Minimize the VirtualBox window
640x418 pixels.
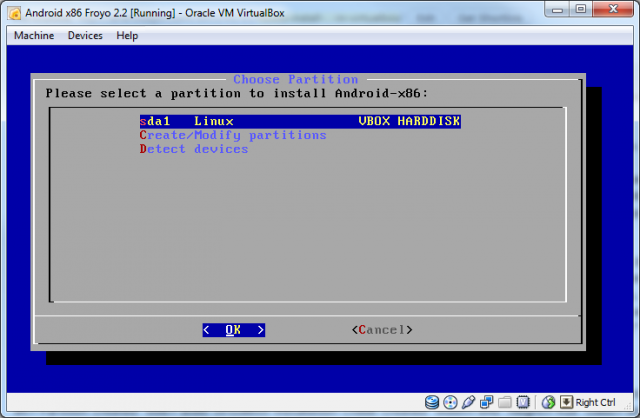(557, 9)
